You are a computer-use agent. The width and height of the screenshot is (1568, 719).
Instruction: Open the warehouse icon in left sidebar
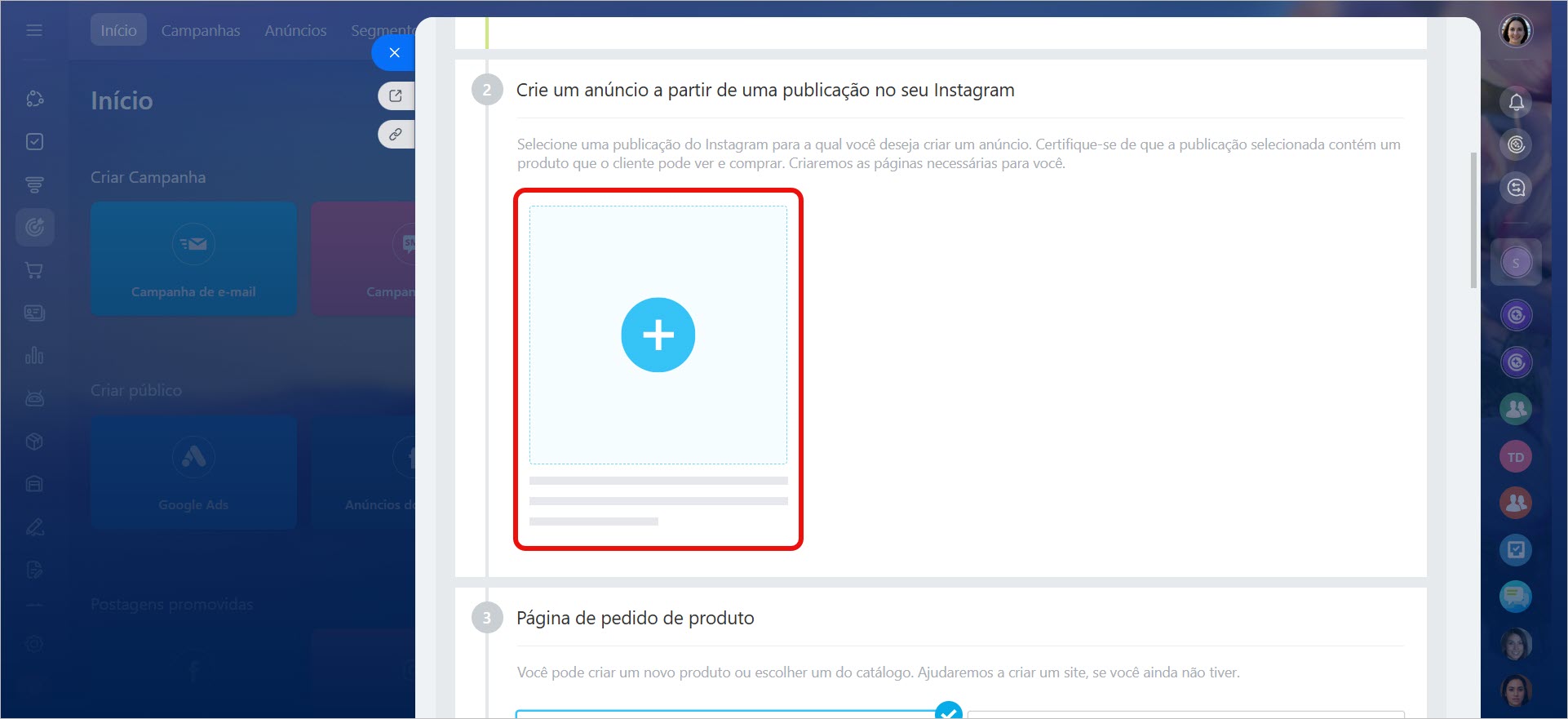(34, 484)
